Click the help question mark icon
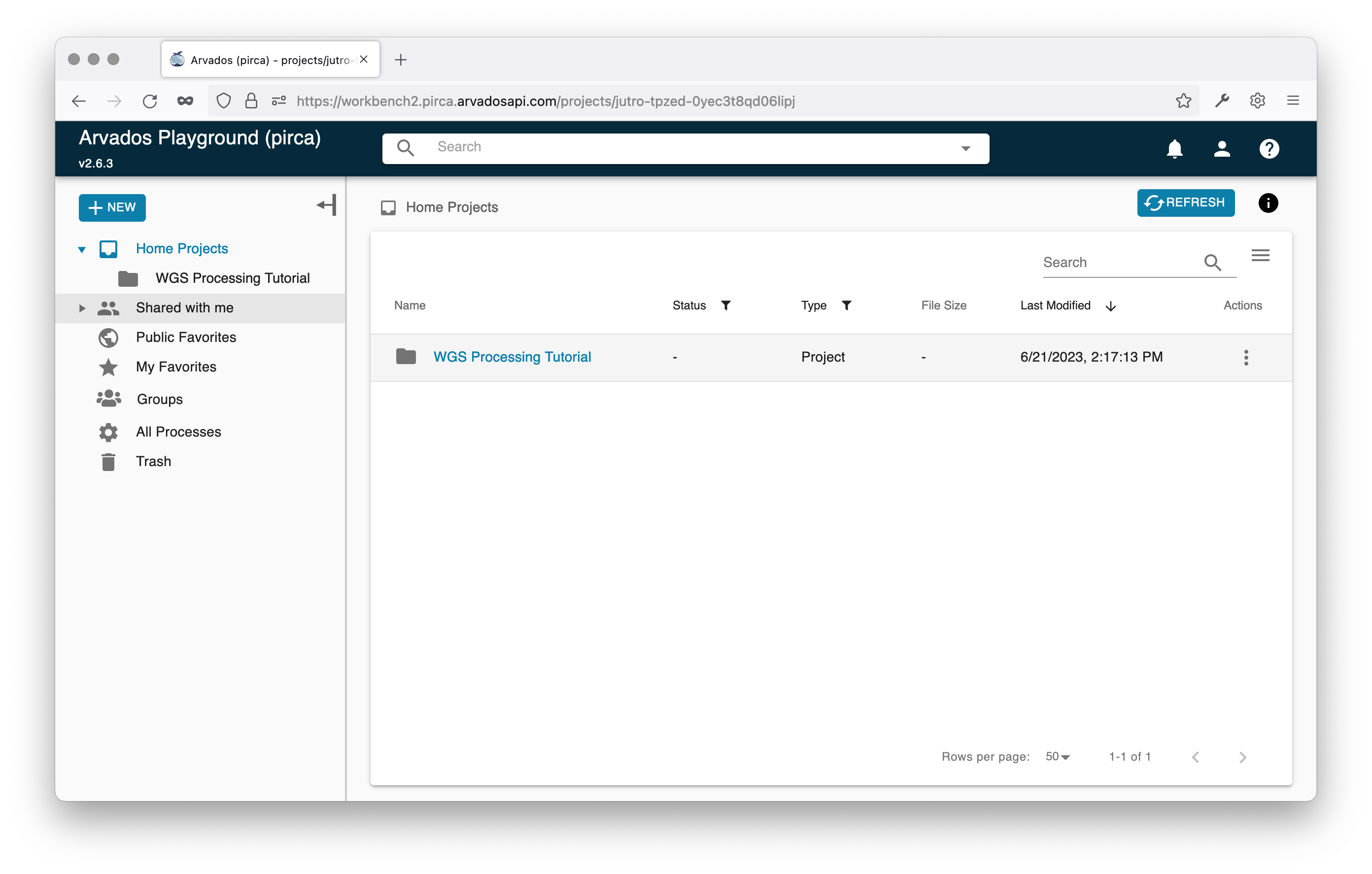 pos(1269,149)
